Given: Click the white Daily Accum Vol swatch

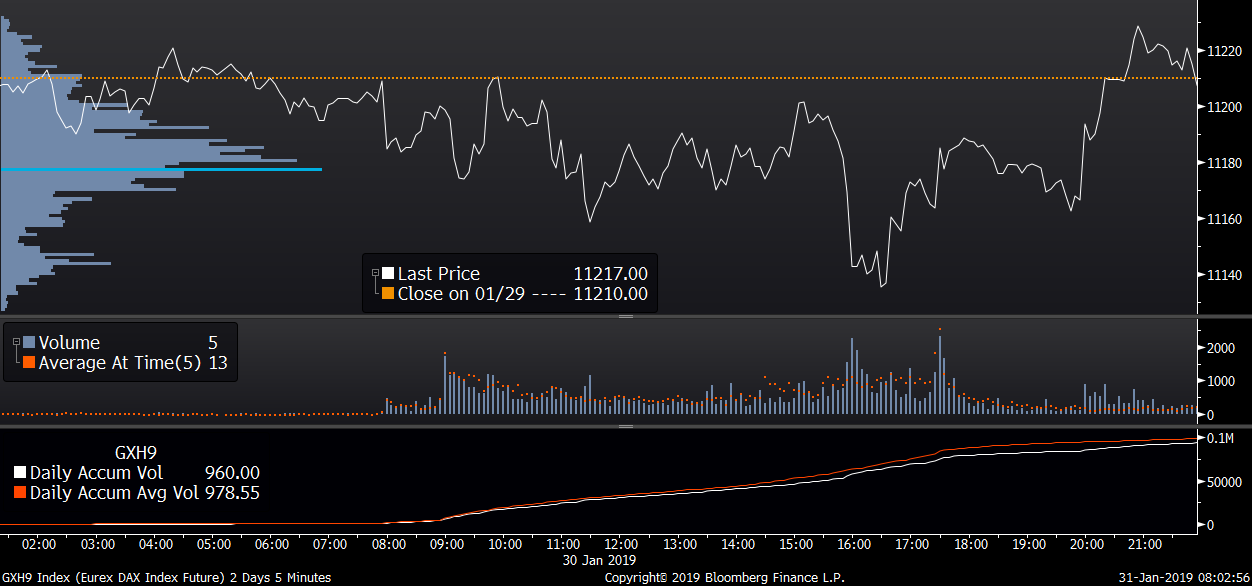Looking at the screenshot, I should (x=20, y=473).
